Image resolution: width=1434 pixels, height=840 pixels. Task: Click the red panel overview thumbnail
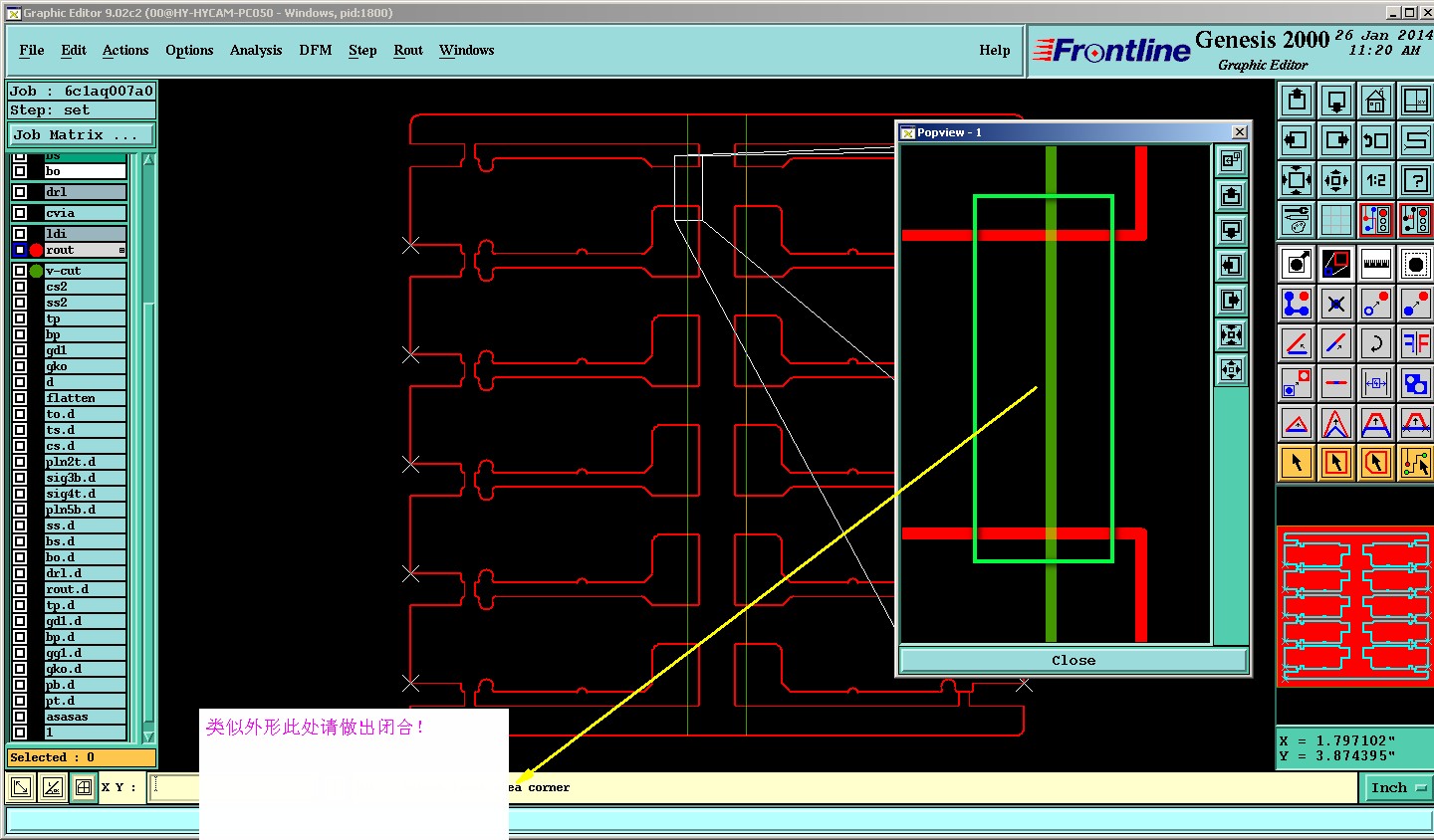1355,606
